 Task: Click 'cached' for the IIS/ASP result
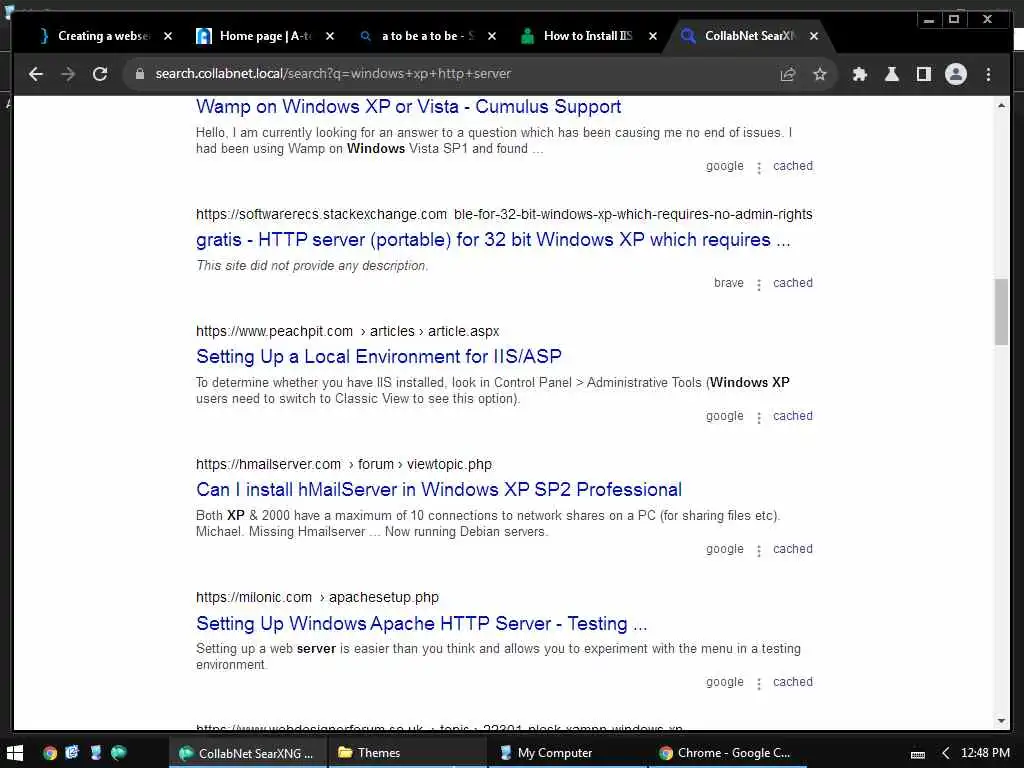coord(793,416)
